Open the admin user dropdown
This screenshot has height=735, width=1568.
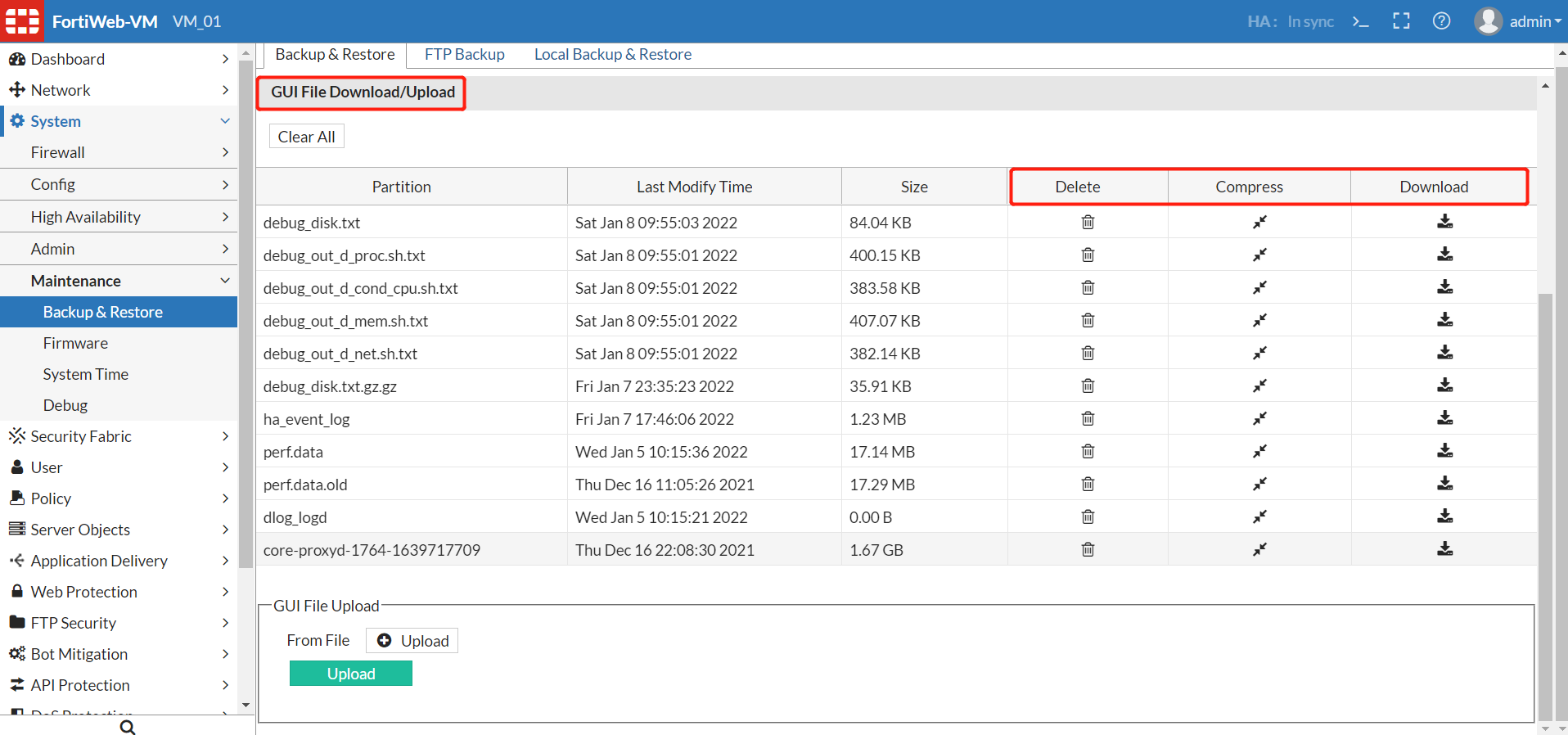pyautogui.click(x=1519, y=21)
